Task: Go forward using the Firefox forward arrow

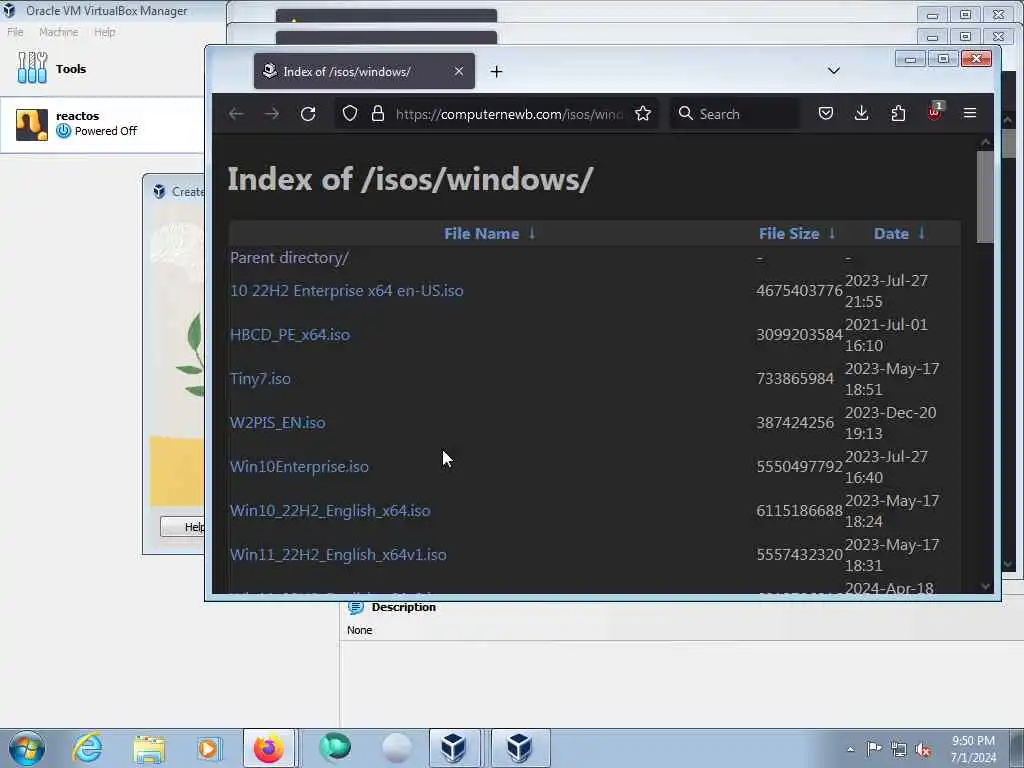Action: [272, 114]
